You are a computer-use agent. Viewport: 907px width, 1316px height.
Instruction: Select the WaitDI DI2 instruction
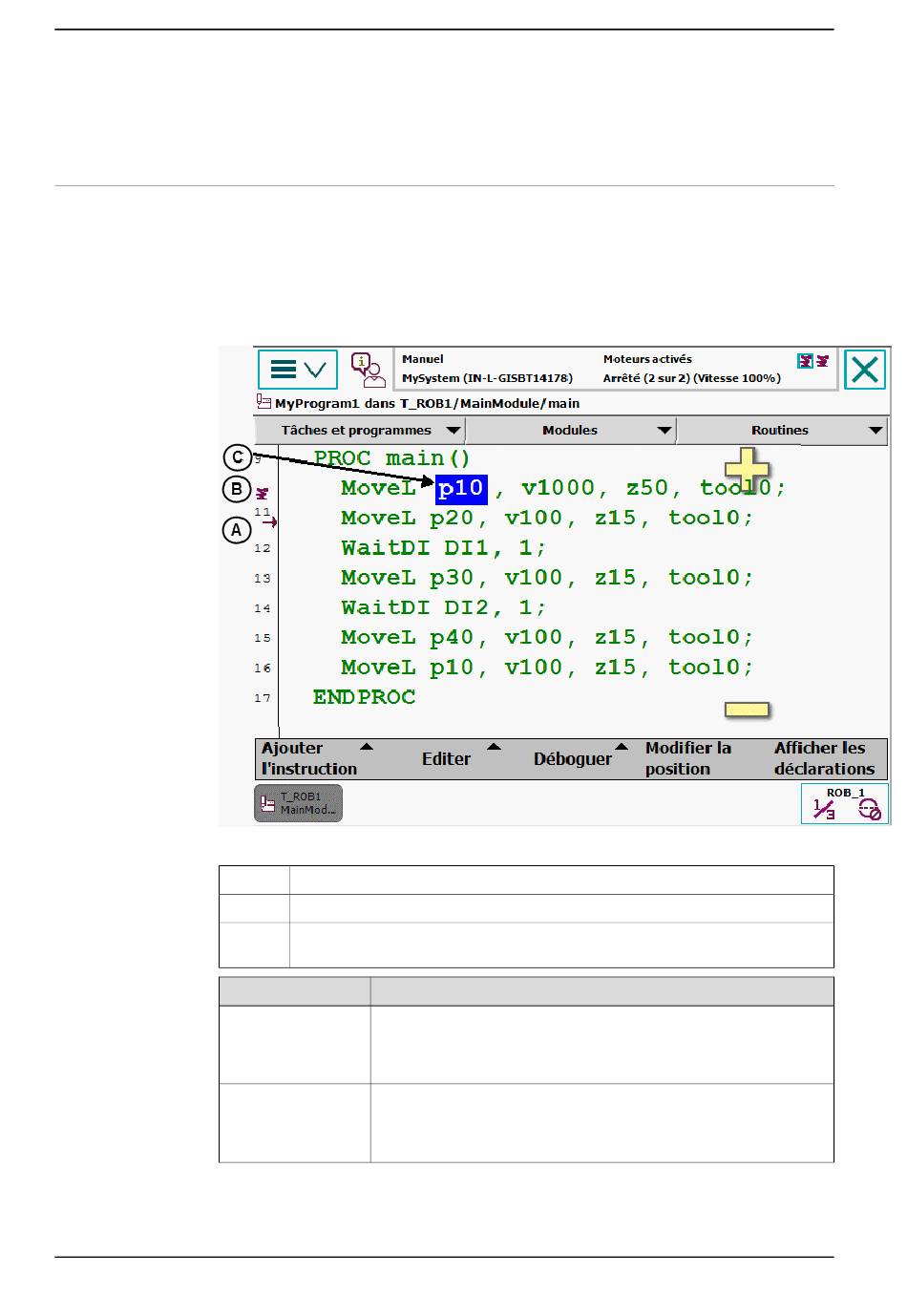[x=443, y=607]
